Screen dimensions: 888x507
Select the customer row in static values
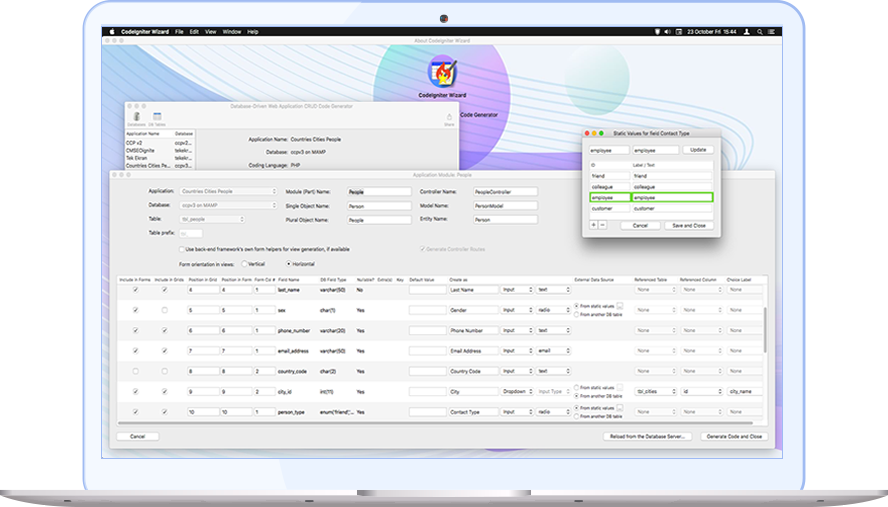click(x=651, y=208)
